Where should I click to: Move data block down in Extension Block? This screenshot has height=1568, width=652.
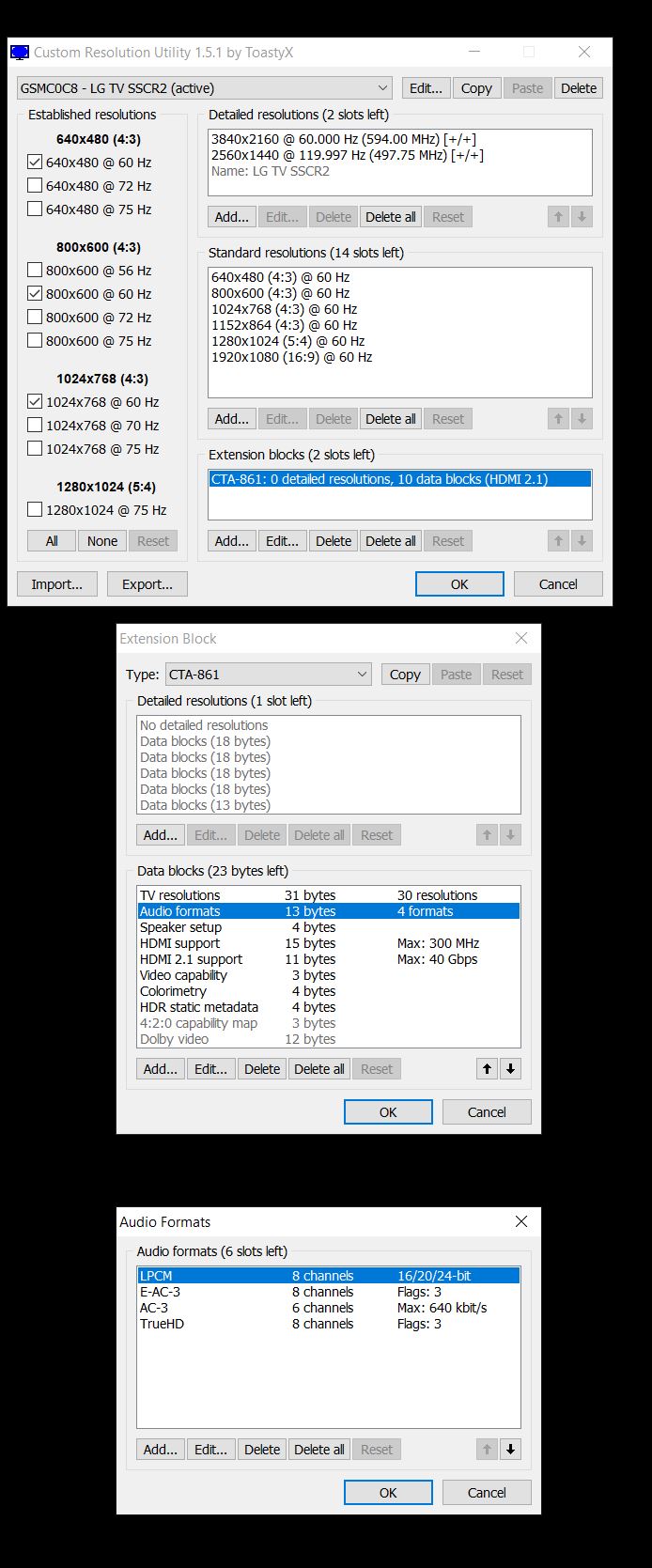pos(510,1069)
